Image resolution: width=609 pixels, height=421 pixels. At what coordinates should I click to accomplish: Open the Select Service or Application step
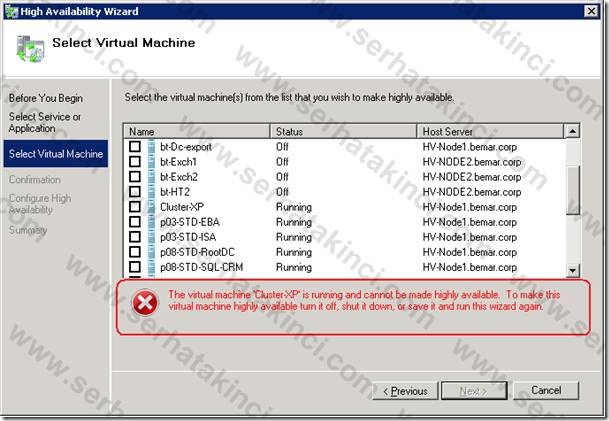[x=45, y=122]
